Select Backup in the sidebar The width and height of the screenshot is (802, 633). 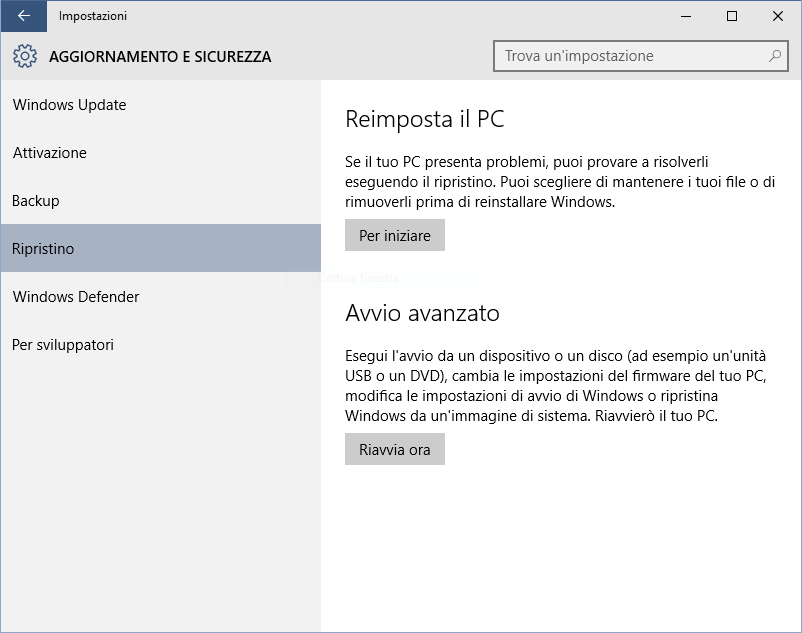coord(161,200)
